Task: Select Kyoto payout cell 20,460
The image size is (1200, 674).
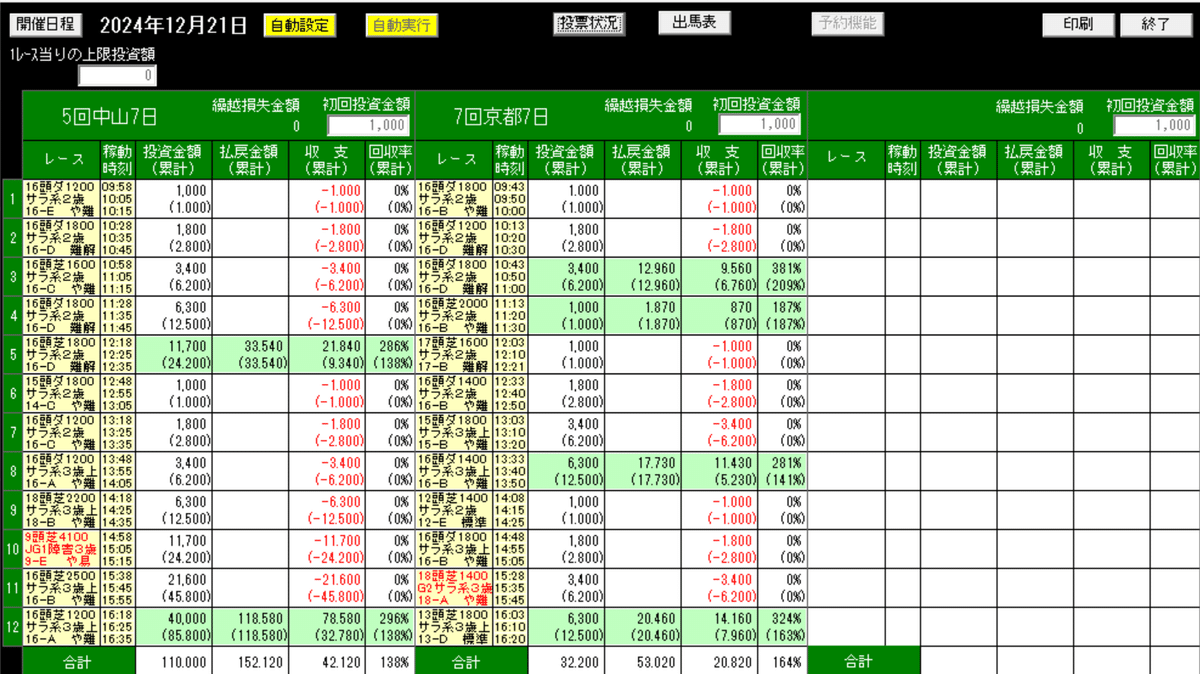Action: [x=643, y=627]
